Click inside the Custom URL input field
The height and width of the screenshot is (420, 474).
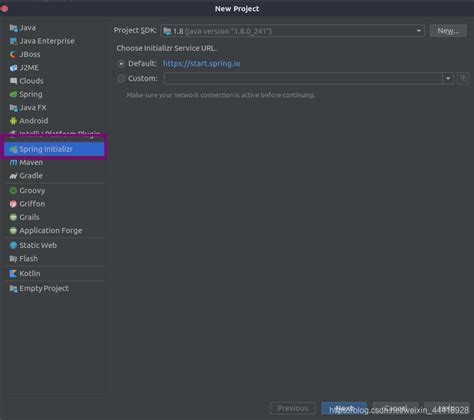point(303,79)
